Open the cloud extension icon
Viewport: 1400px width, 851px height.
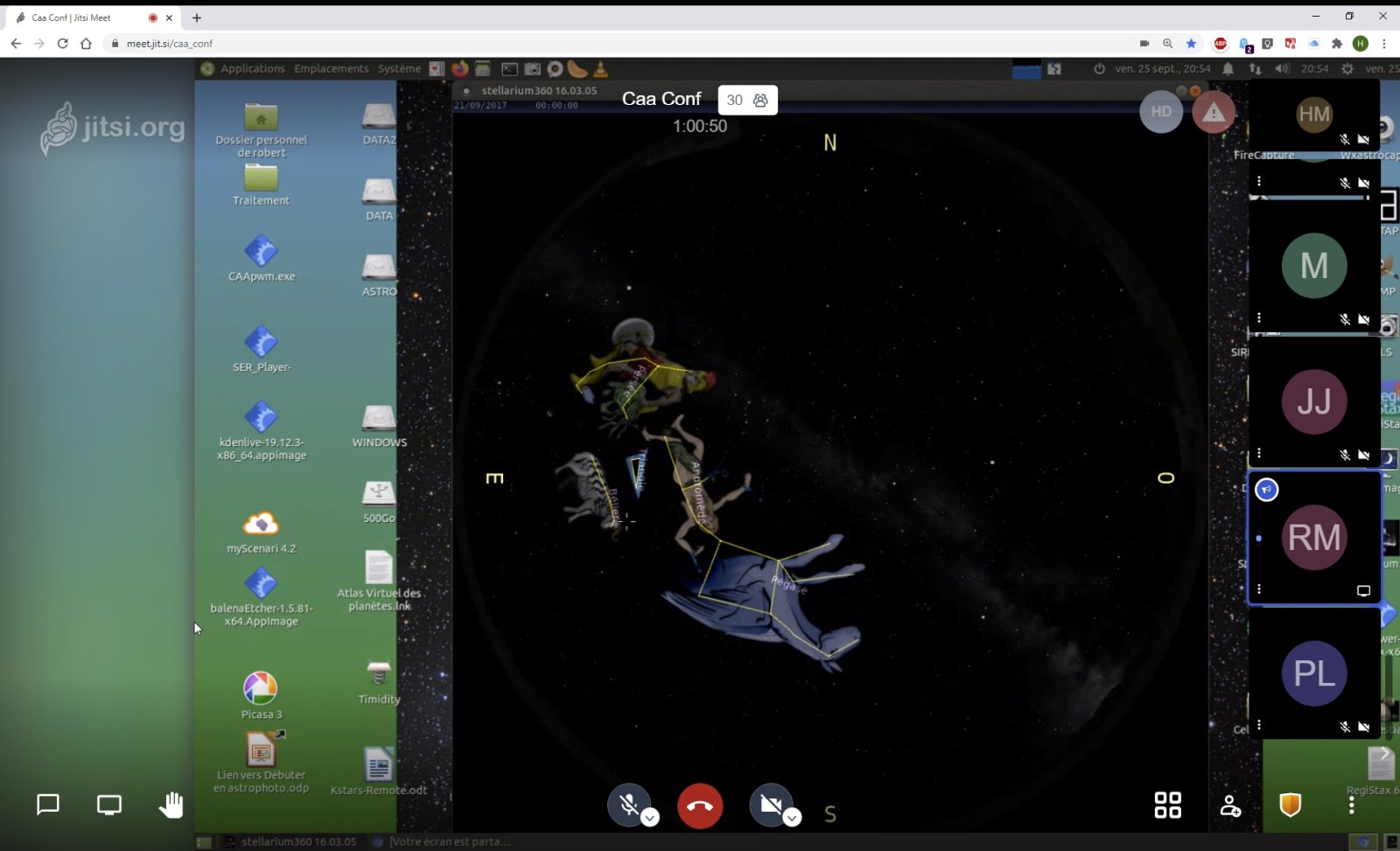click(1313, 43)
